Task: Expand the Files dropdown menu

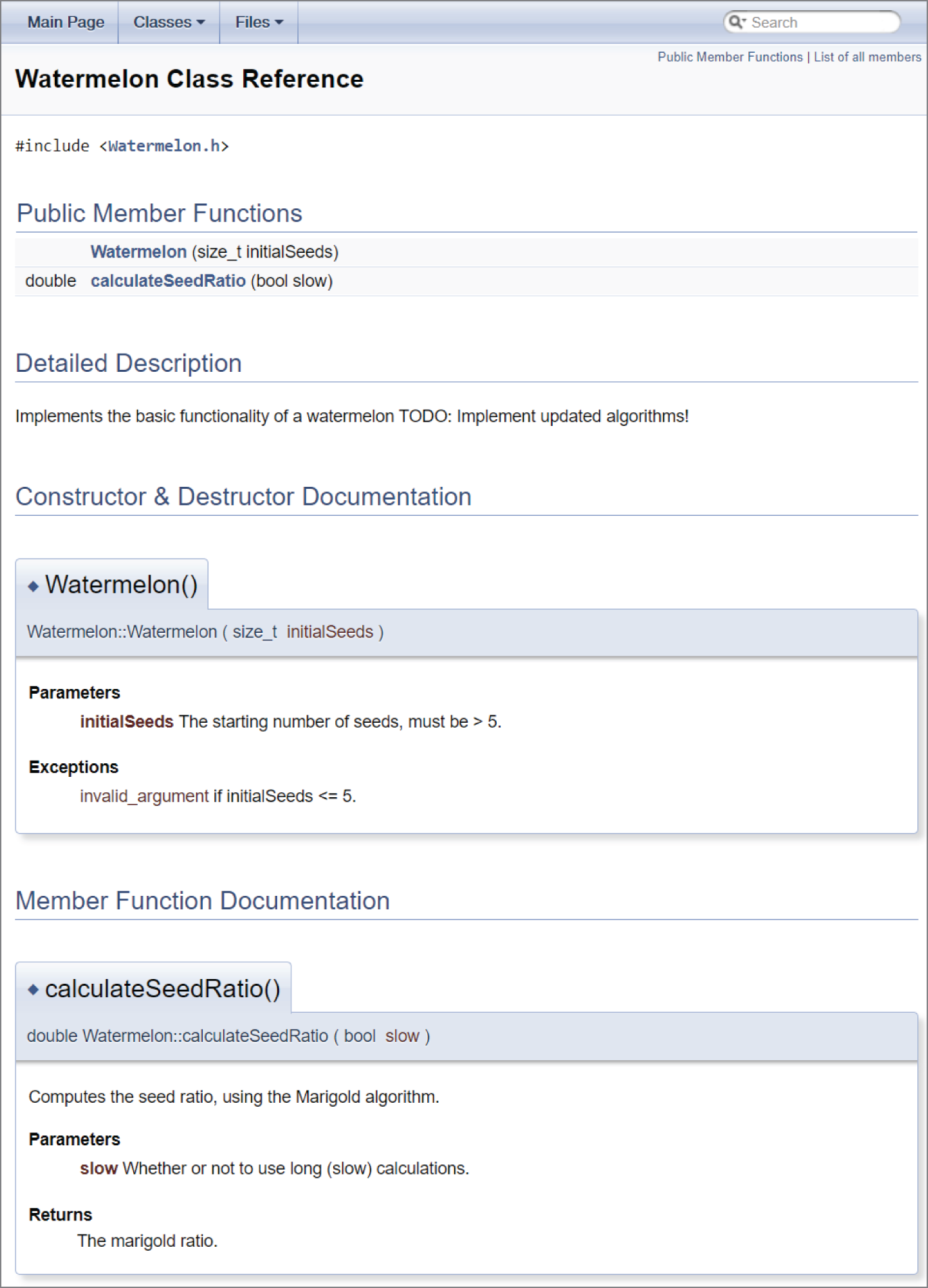Action: pyautogui.click(x=258, y=22)
